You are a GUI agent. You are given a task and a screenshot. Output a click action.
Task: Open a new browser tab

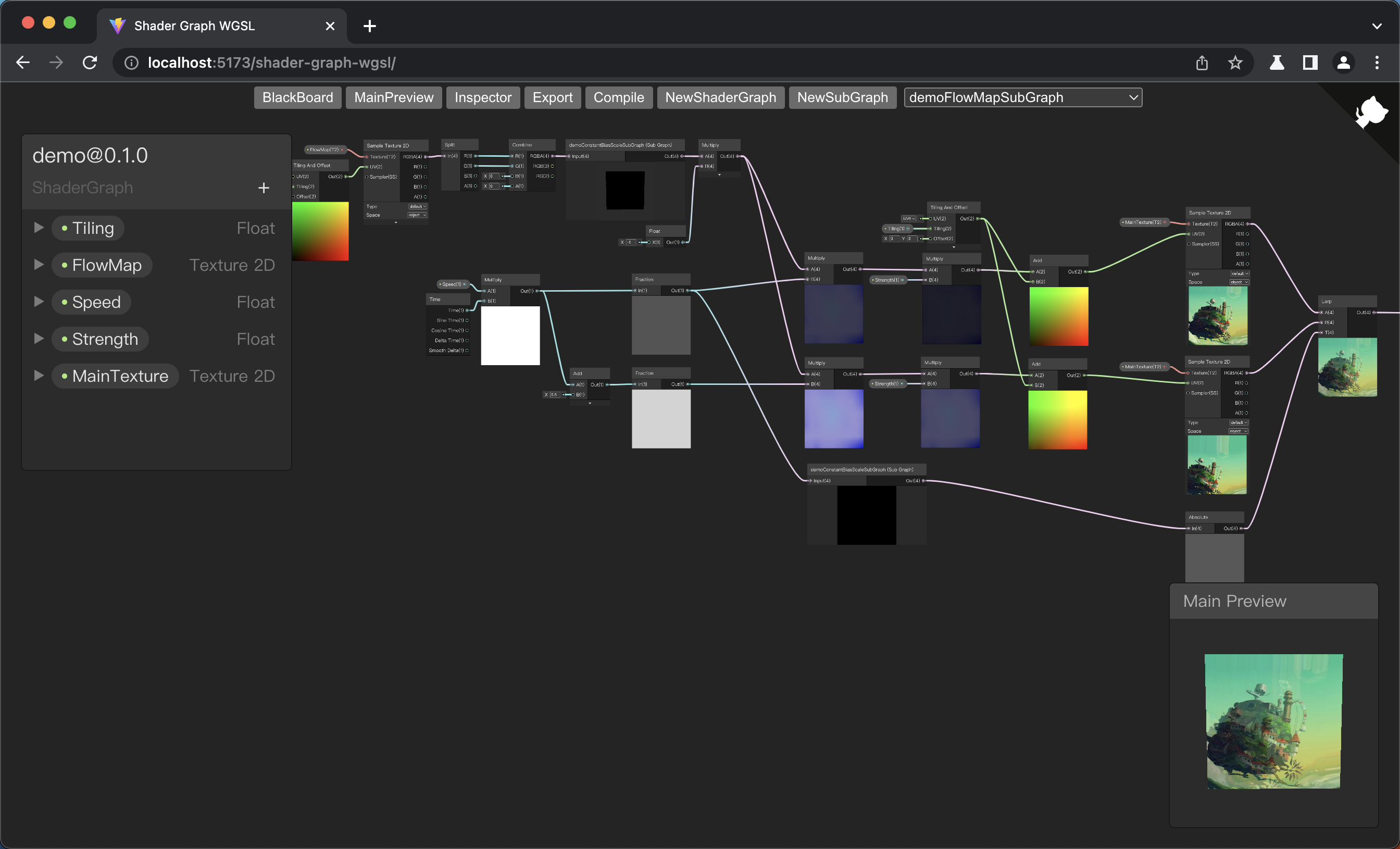click(369, 26)
